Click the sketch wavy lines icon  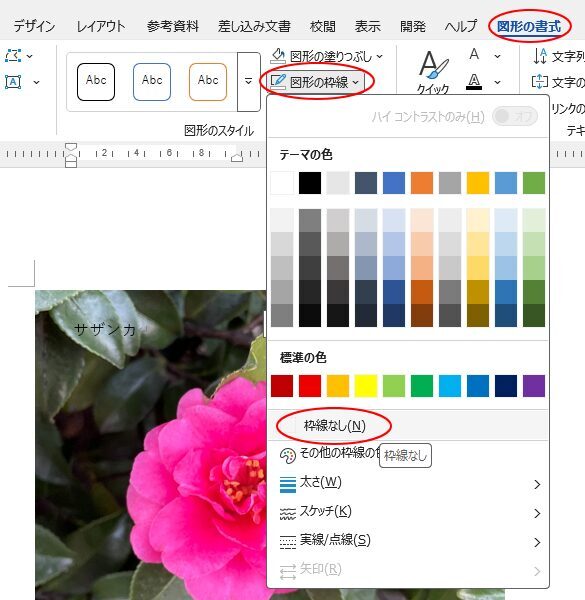(x=288, y=513)
